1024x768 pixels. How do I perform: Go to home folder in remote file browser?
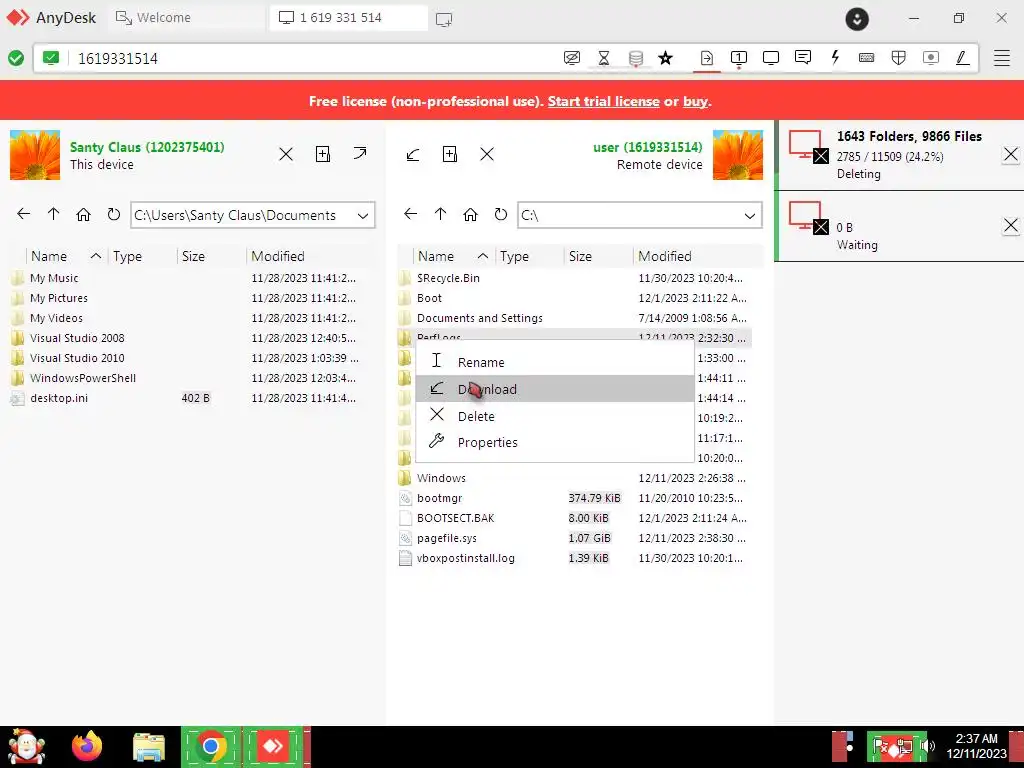(470, 214)
